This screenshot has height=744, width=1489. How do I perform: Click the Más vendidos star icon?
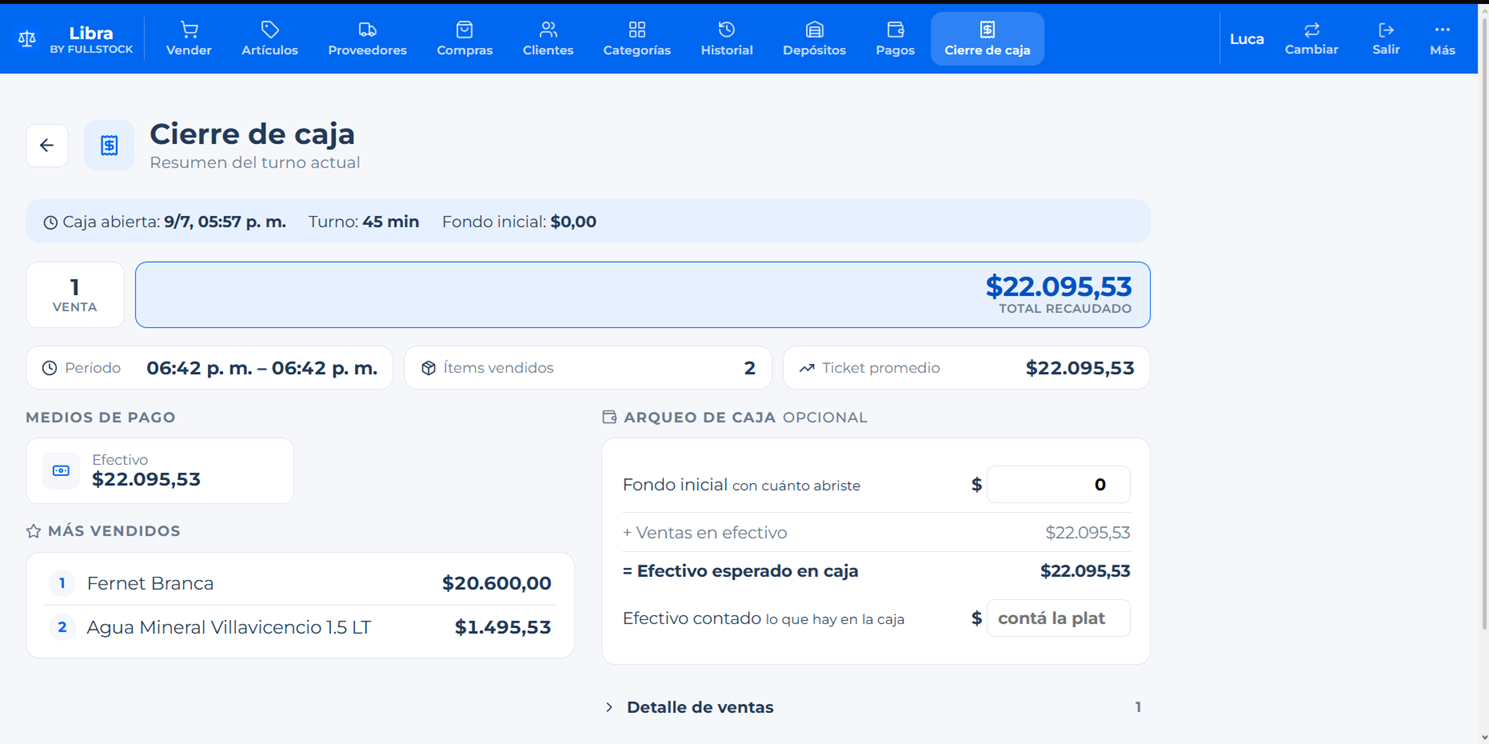tap(34, 531)
